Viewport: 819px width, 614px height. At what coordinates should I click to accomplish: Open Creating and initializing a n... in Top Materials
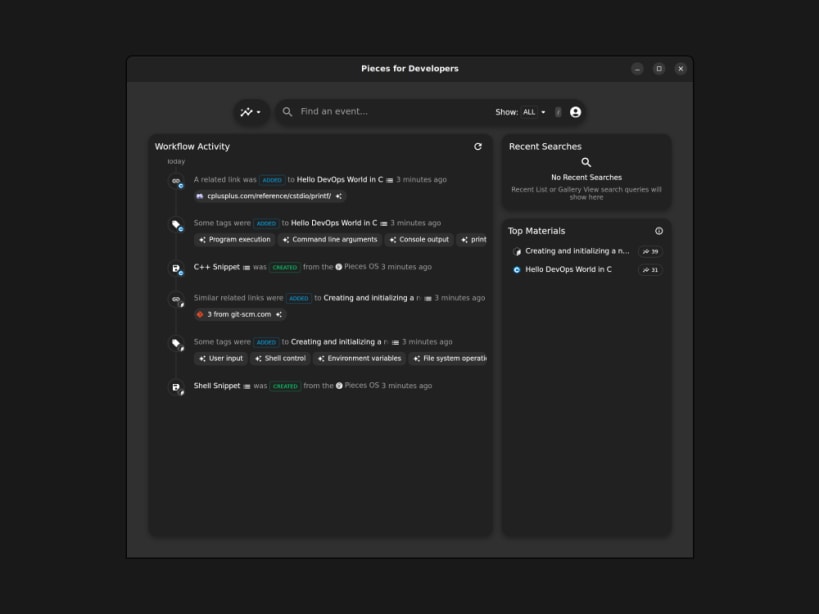click(x=577, y=251)
